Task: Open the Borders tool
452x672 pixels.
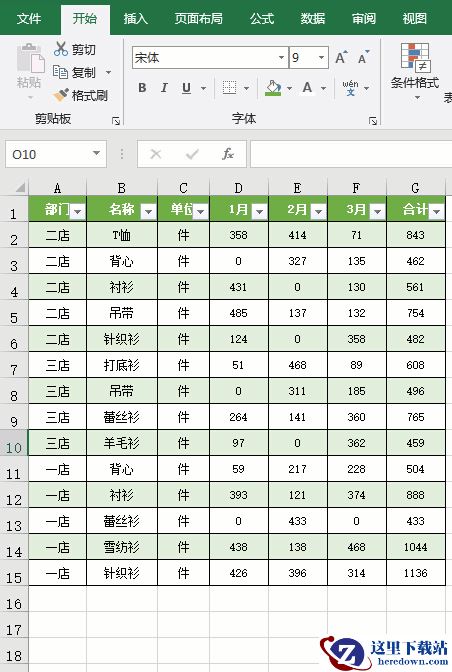Action: point(230,88)
